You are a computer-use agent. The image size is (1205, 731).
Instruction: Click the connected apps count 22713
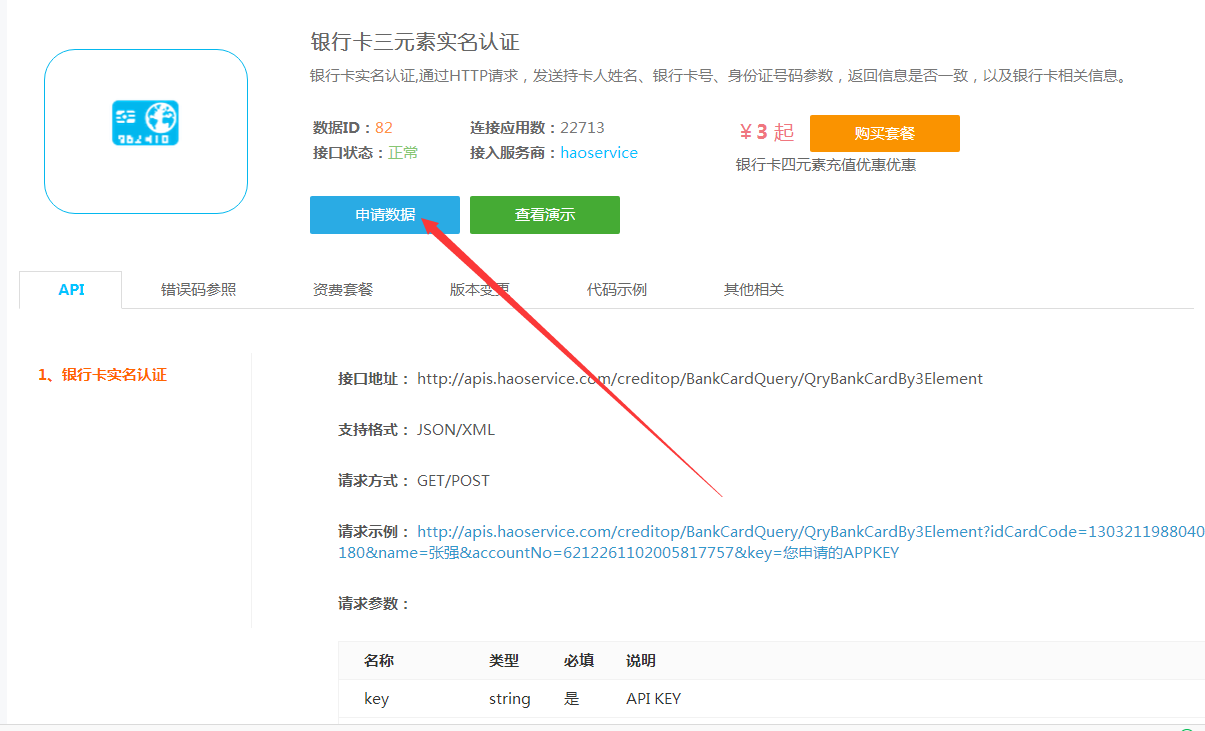pos(582,128)
